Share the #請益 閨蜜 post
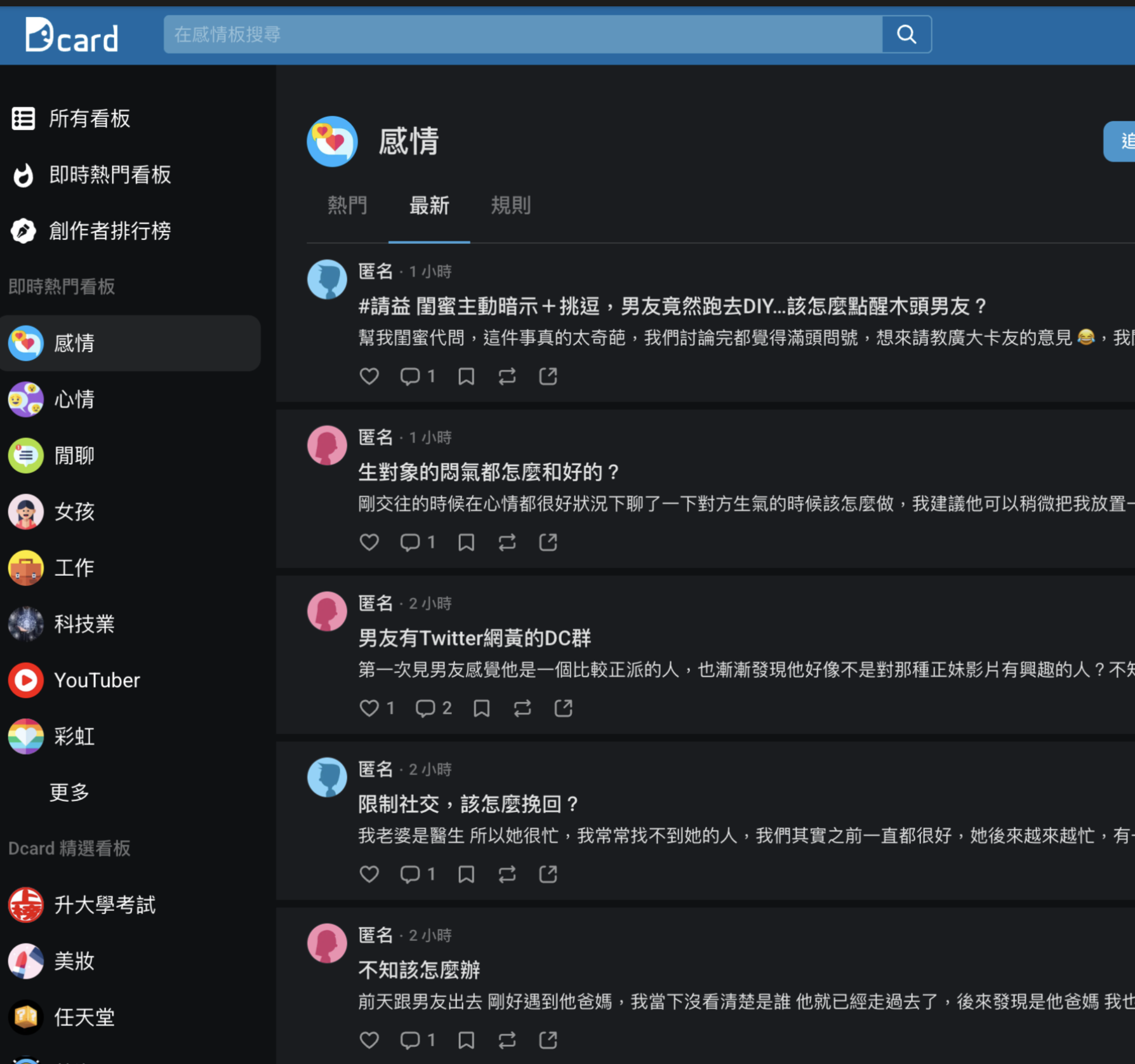Image resolution: width=1135 pixels, height=1064 pixels. 548,376
